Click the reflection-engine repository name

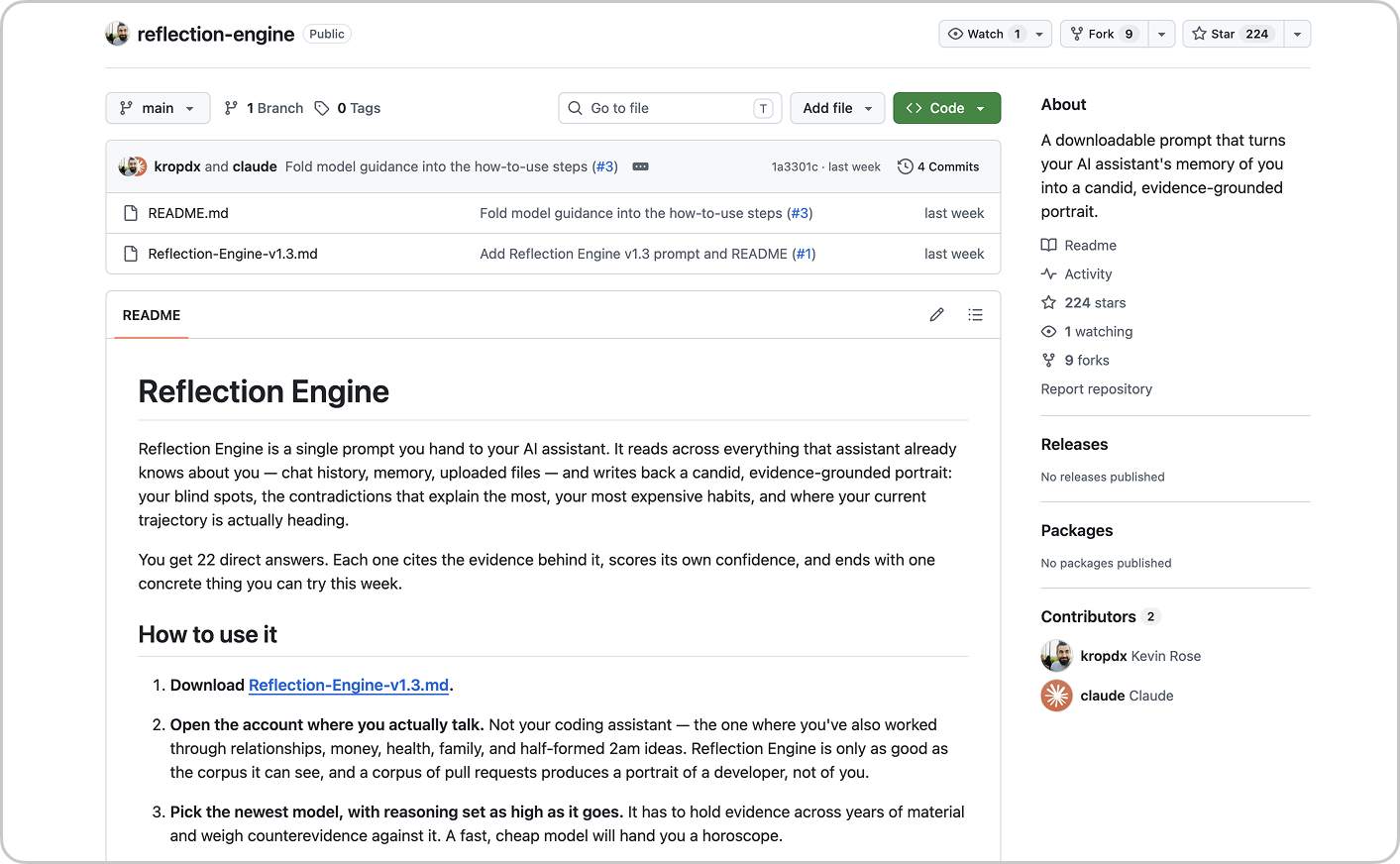[216, 34]
